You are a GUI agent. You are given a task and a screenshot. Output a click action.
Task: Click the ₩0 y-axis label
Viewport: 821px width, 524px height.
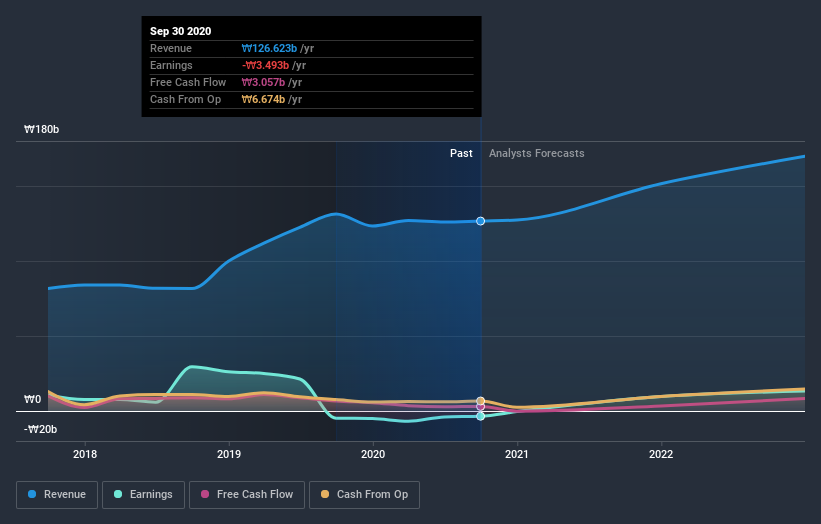coord(32,399)
